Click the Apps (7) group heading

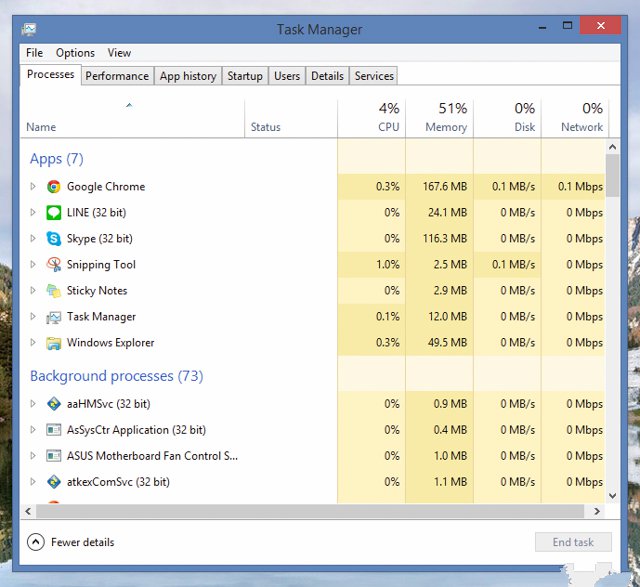(x=56, y=159)
